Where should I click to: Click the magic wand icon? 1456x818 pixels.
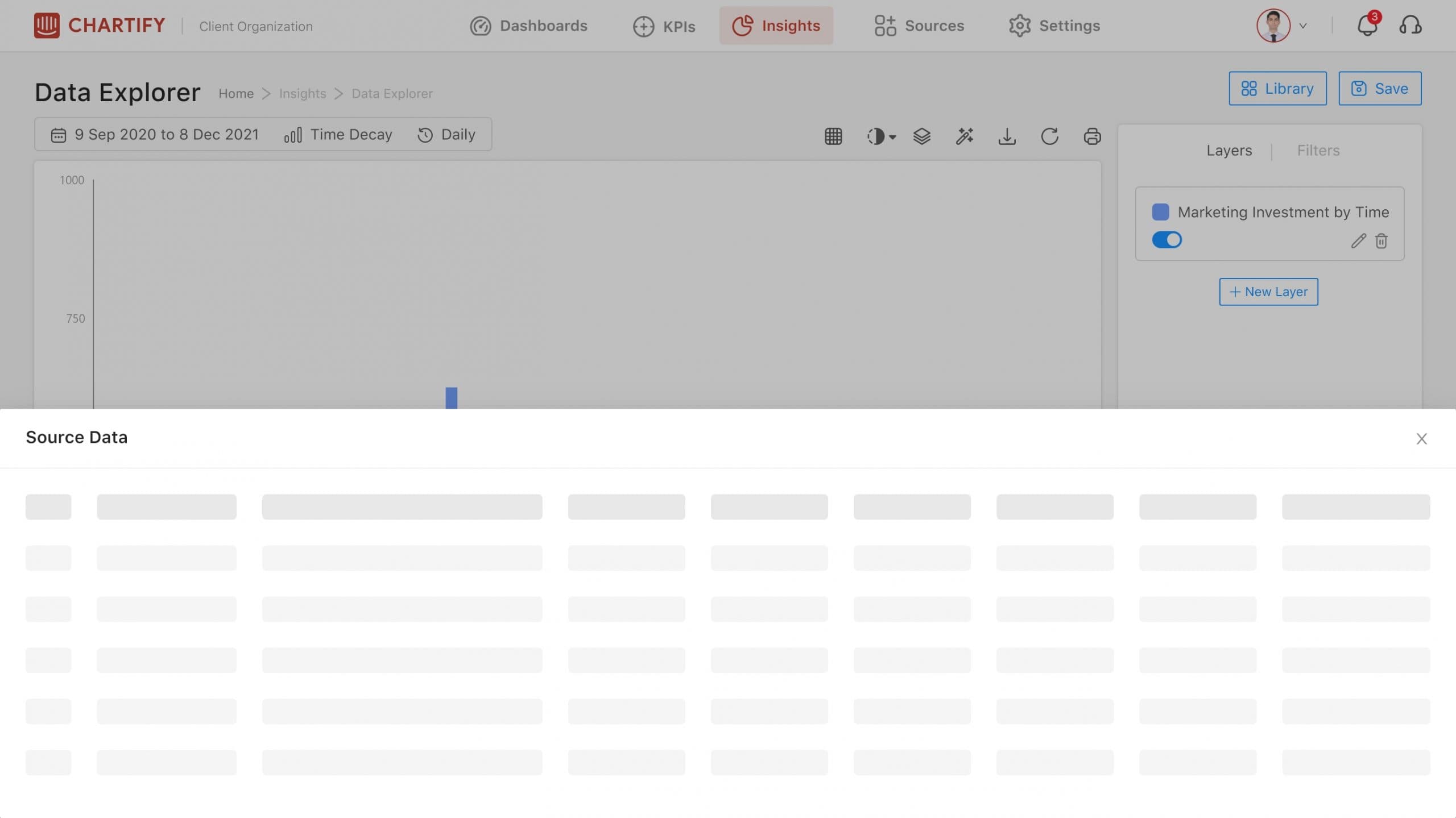pos(964,136)
